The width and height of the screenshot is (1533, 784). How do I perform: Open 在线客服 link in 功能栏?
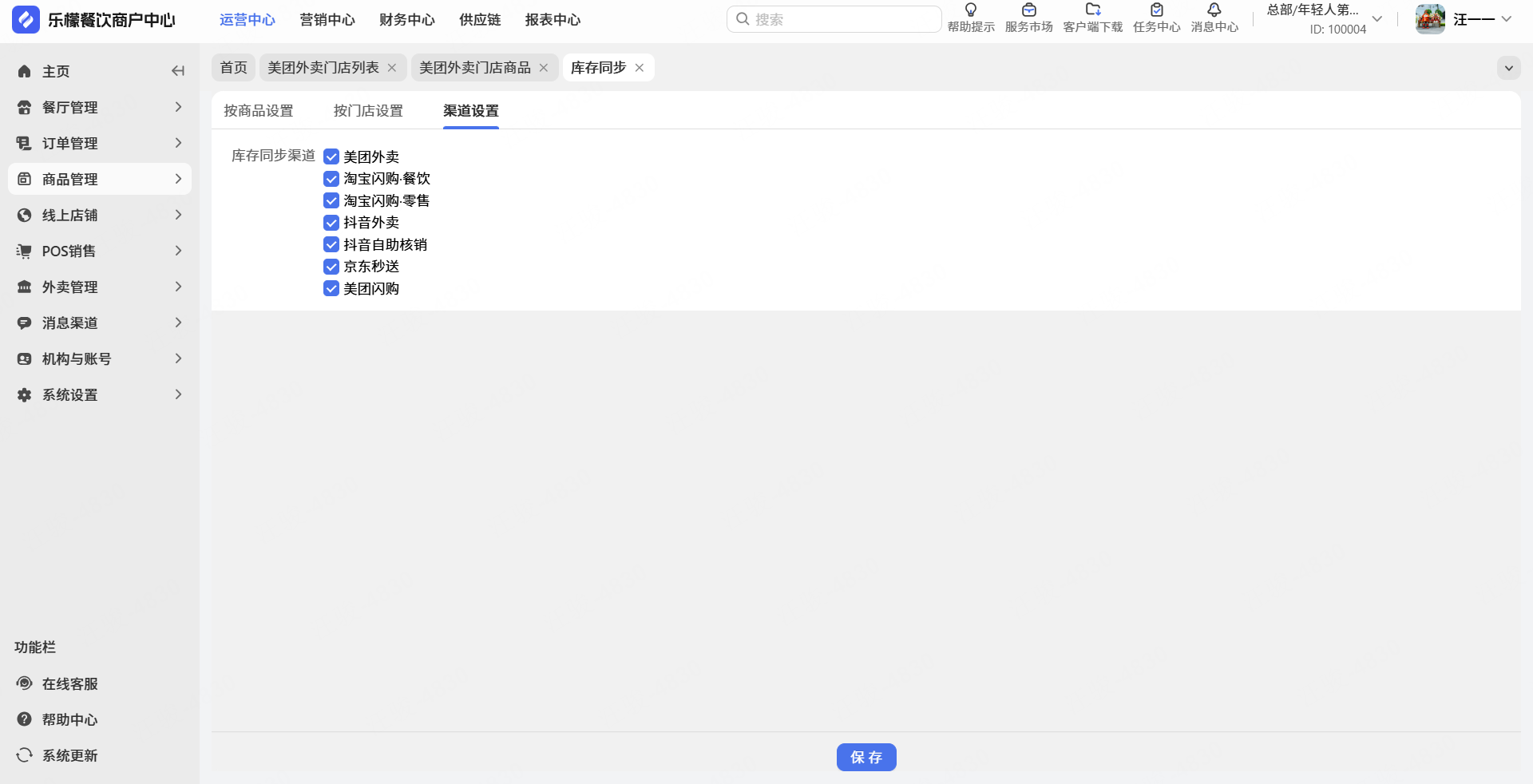[x=70, y=684]
